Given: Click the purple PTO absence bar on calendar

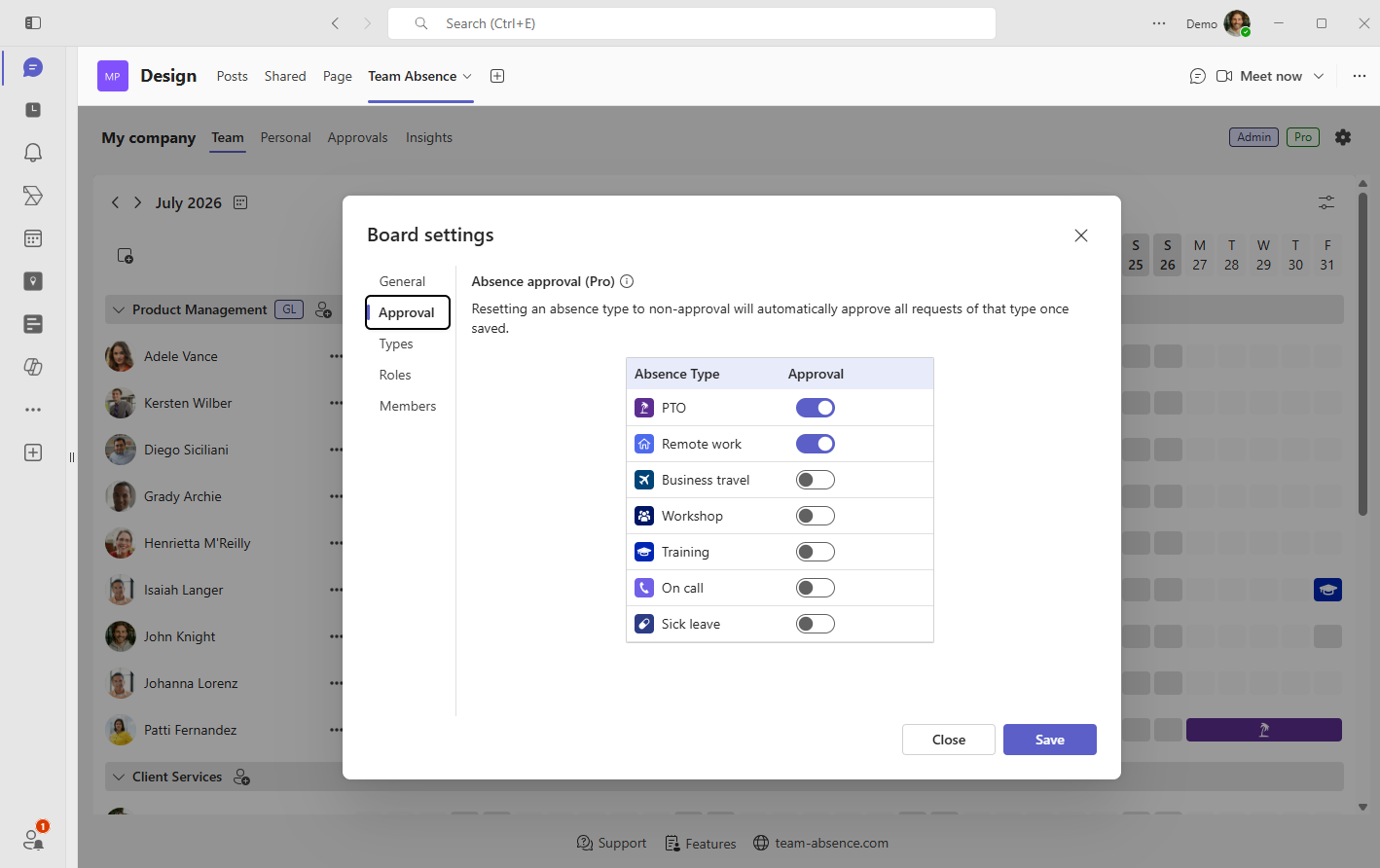Looking at the screenshot, I should (1264, 730).
